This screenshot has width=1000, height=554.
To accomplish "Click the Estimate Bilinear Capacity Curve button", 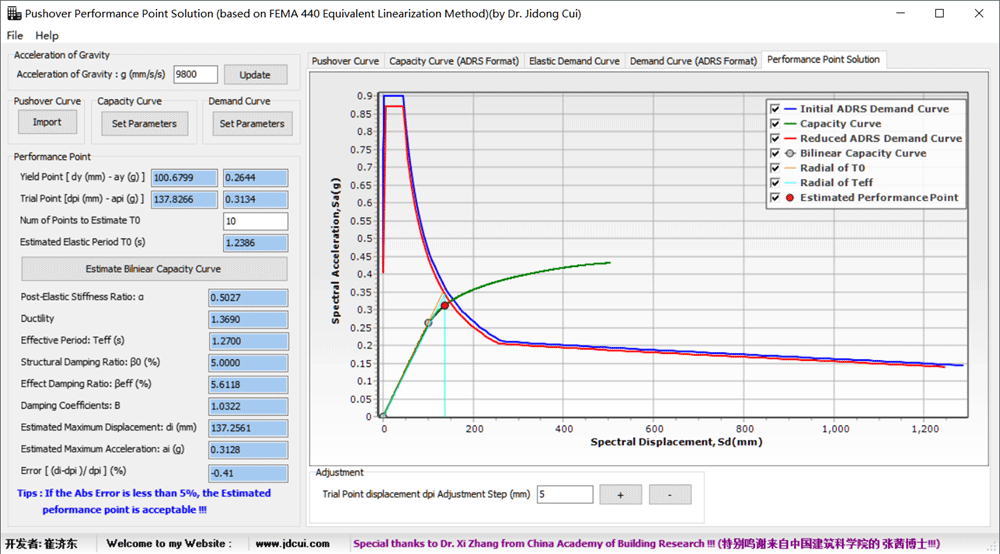I will tap(154, 269).
